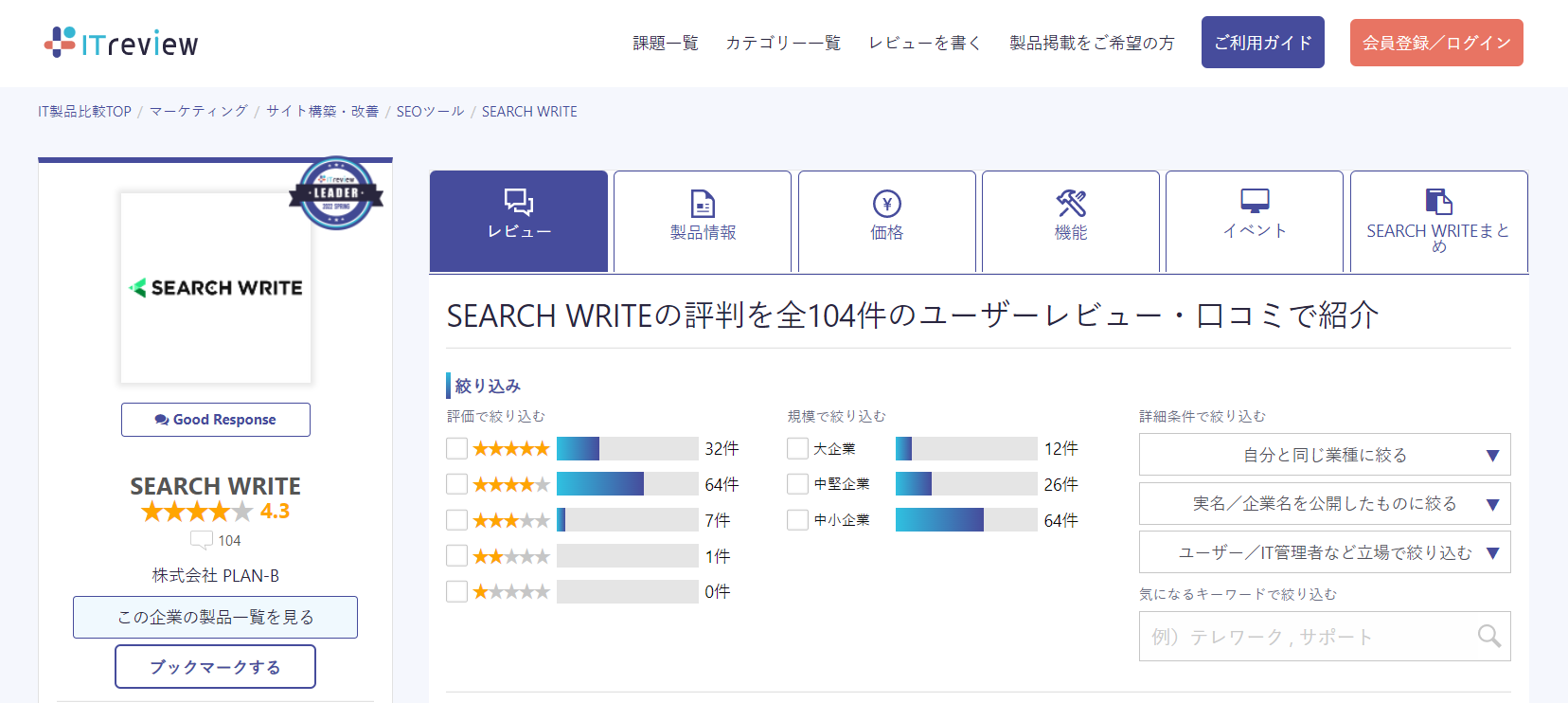
Task: Click 会員登録／ログイン button
Action: (1435, 43)
